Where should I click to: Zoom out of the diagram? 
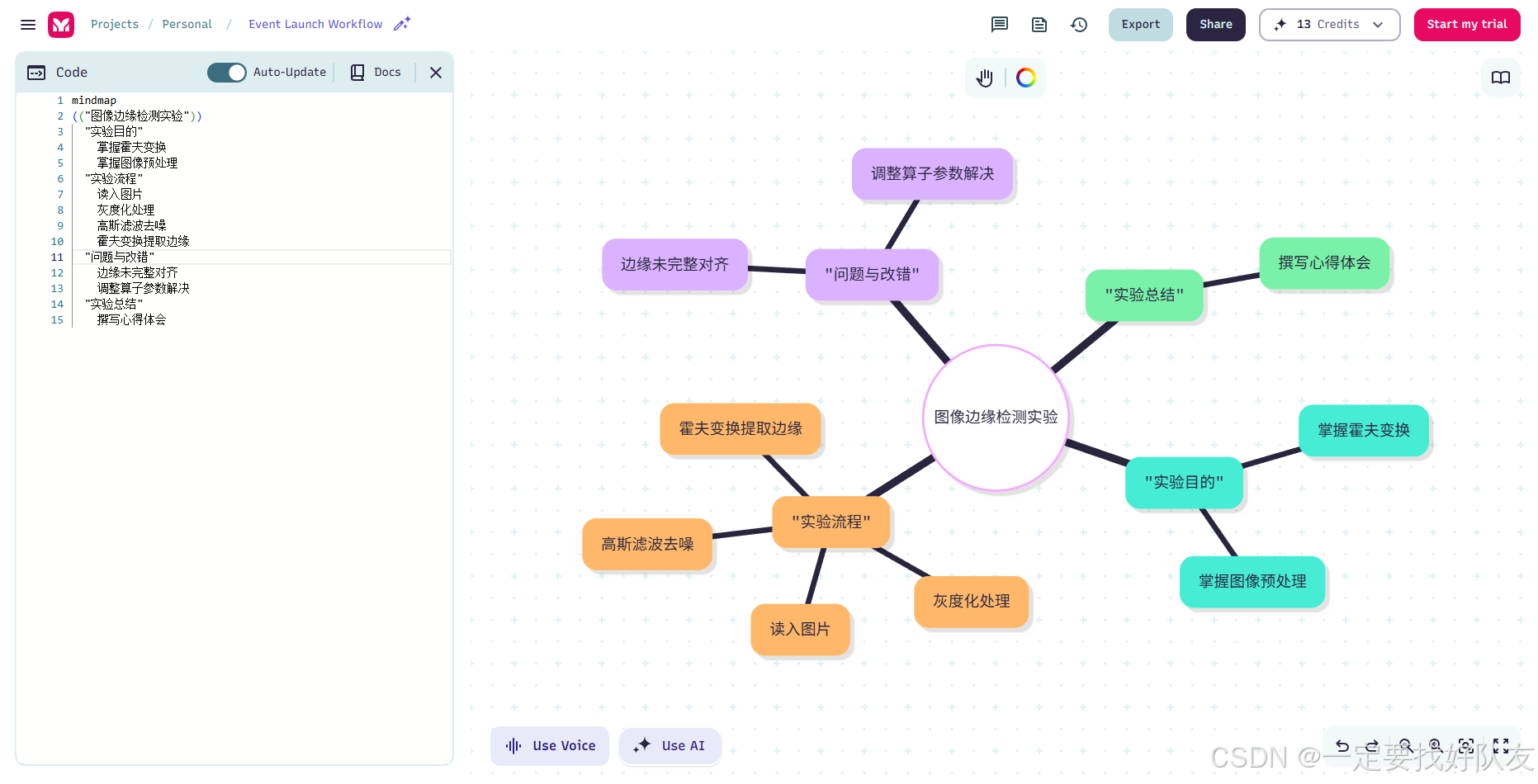(1405, 746)
